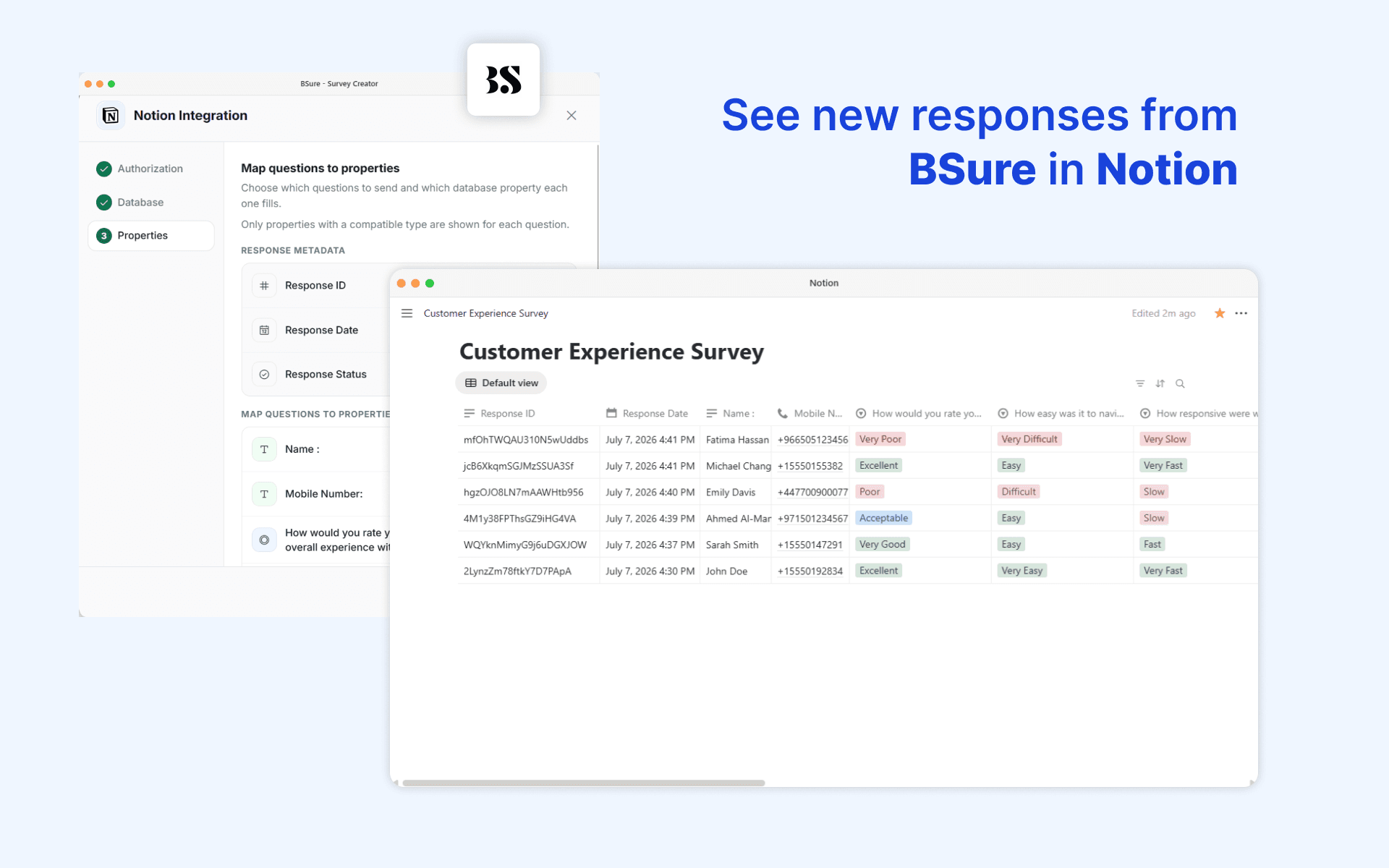Click the Difficult tag in Emily Davis row
1389x868 pixels.
tap(1019, 492)
